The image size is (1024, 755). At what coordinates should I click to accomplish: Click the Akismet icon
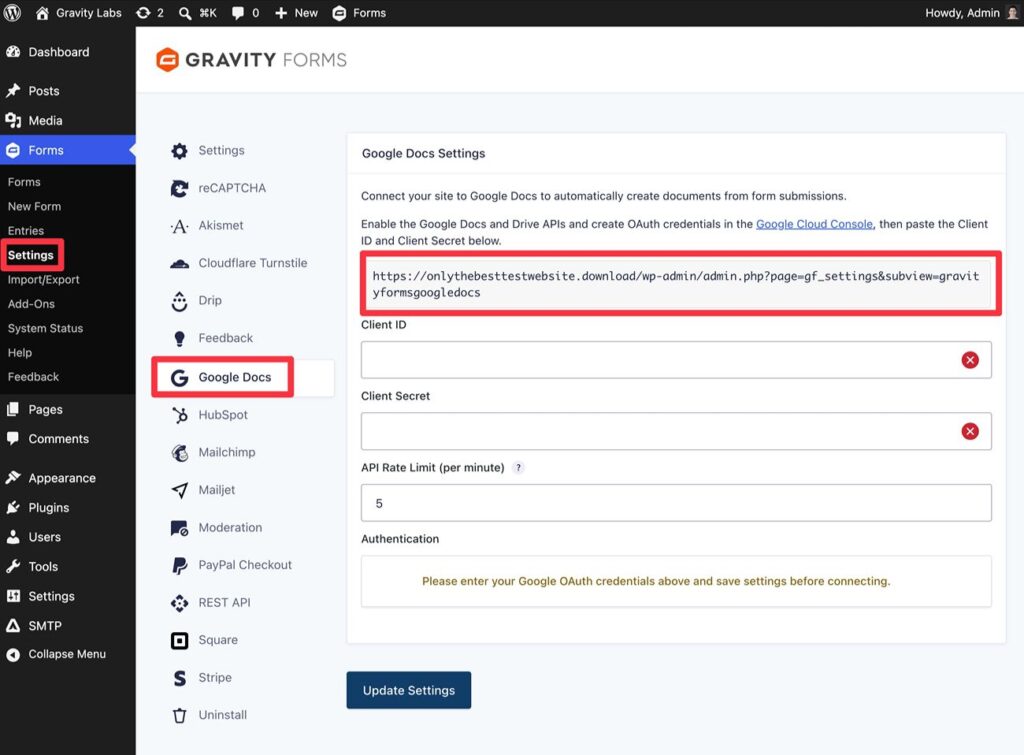click(179, 226)
